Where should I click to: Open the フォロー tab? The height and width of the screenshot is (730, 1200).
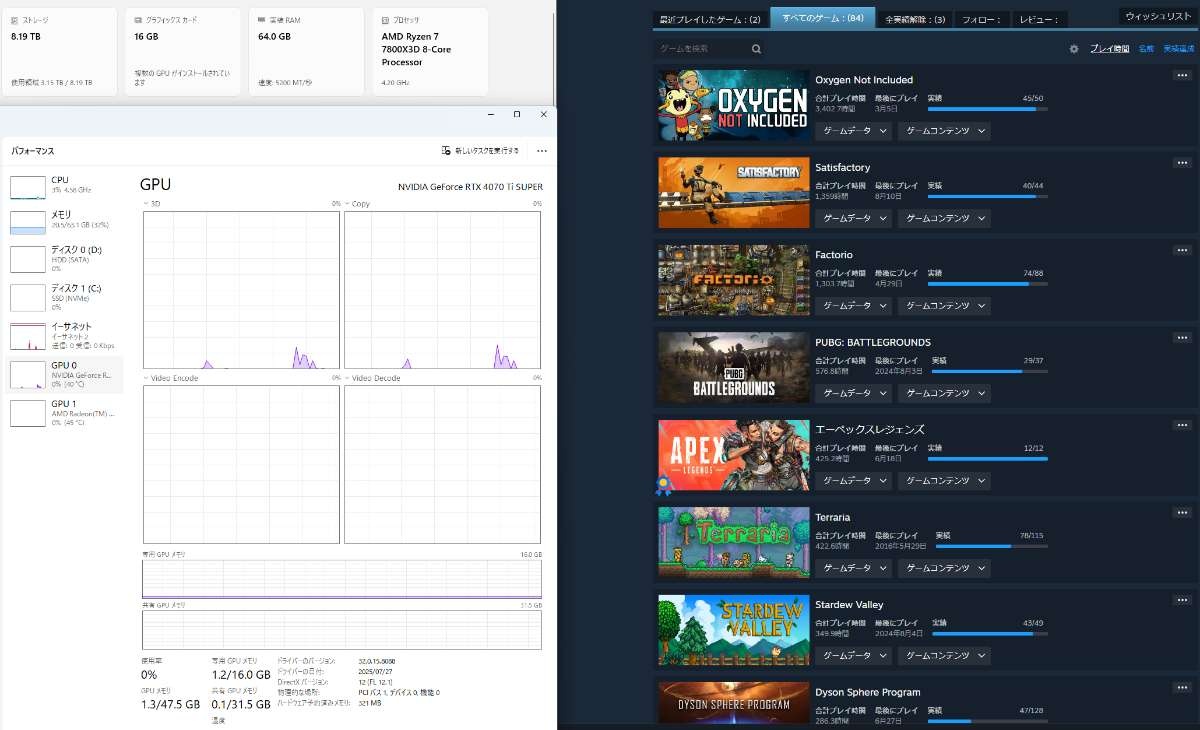(982, 19)
